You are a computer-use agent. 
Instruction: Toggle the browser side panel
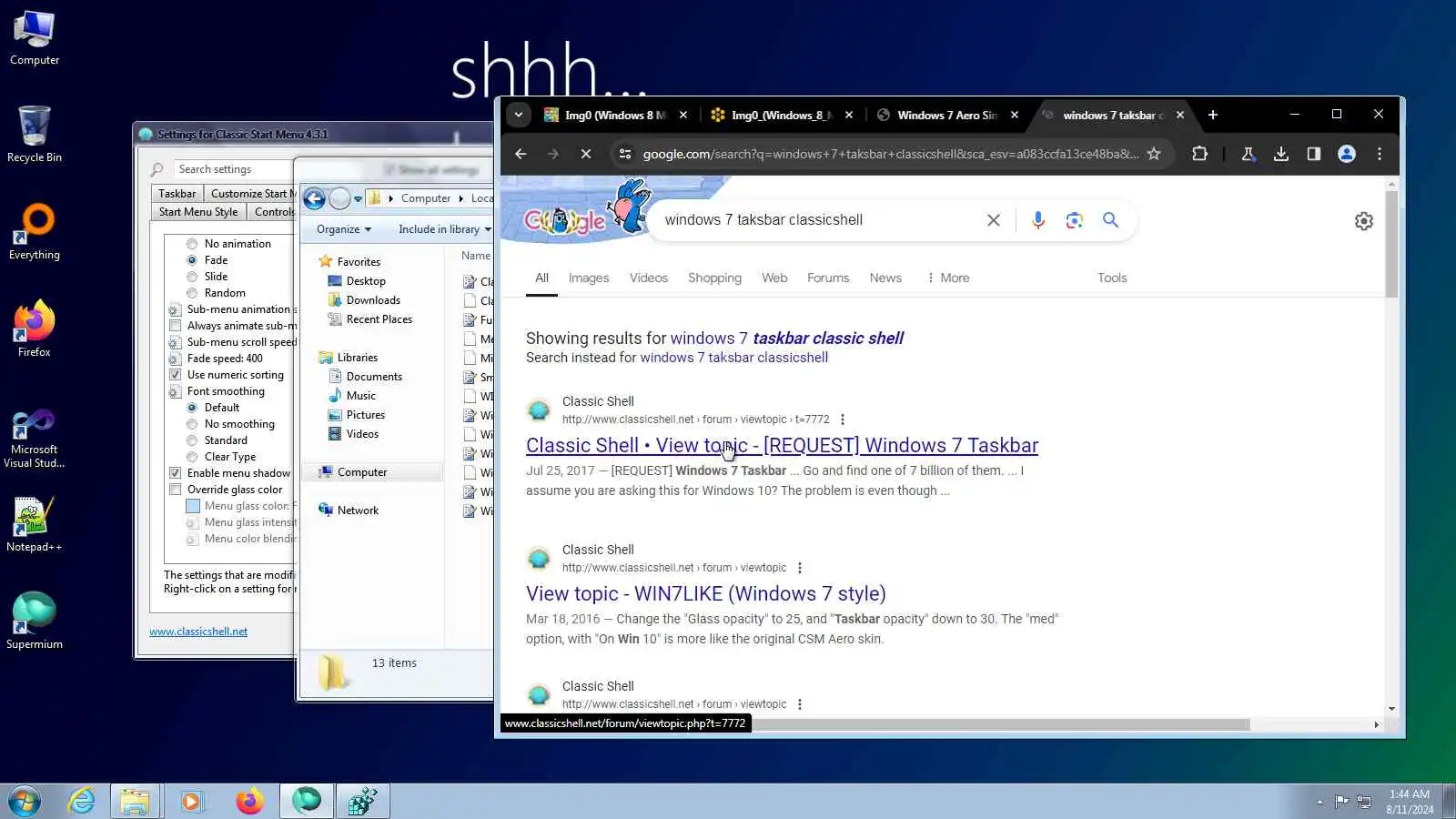point(1313,154)
